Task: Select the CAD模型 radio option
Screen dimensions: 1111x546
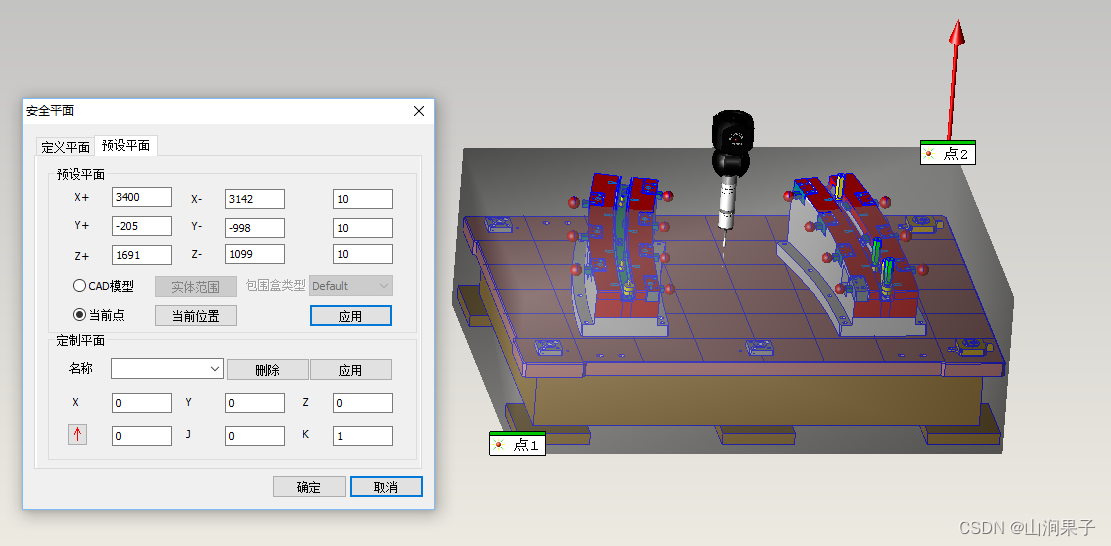Action: tap(103, 286)
